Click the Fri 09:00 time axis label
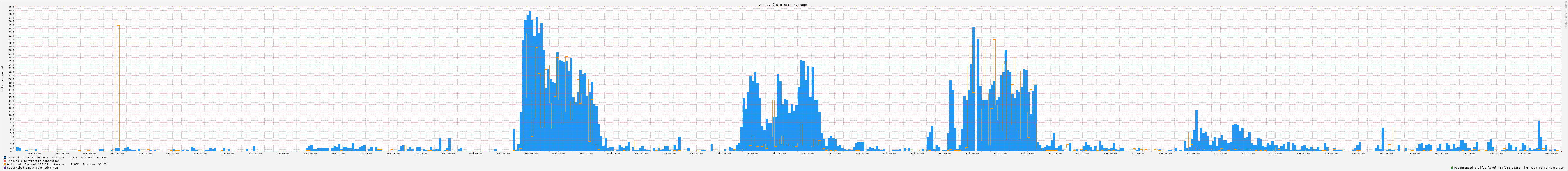Viewport: 1568px width, 171px height. pyautogui.click(x=972, y=153)
